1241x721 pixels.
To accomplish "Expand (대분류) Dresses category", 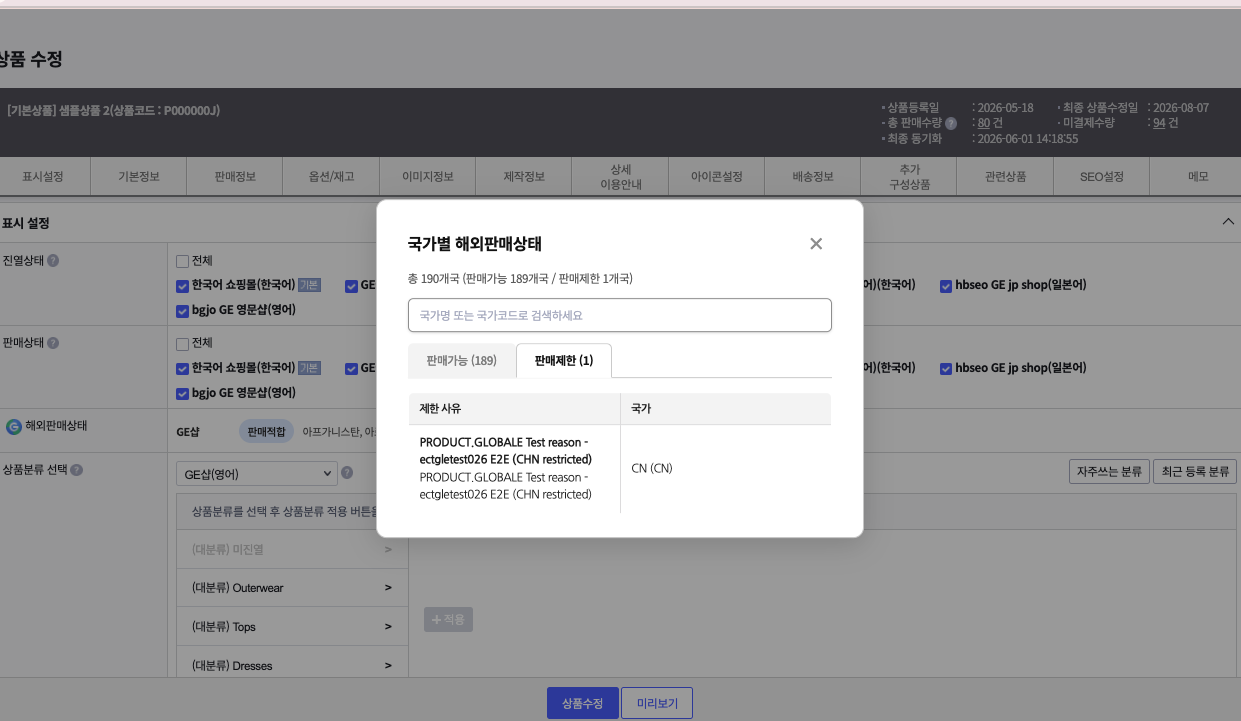I will tap(292, 665).
